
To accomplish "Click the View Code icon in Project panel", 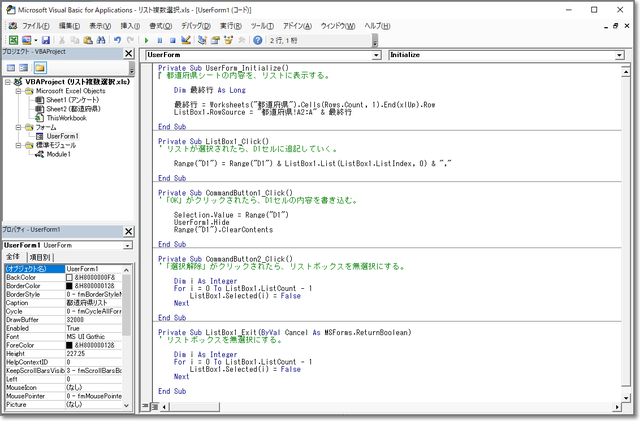I will [10, 67].
